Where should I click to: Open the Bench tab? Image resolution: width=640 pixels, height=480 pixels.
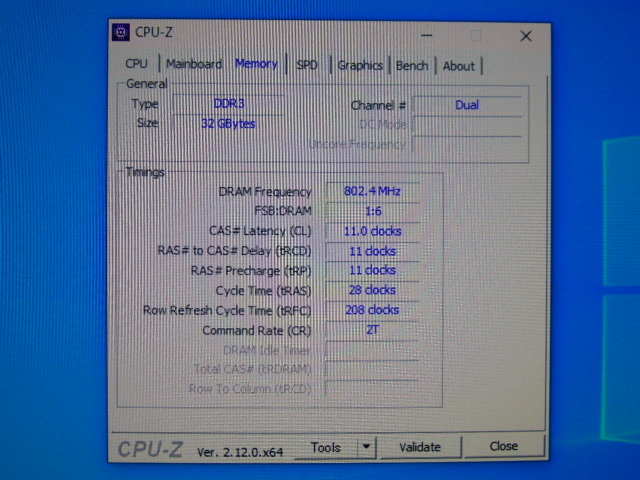click(412, 66)
